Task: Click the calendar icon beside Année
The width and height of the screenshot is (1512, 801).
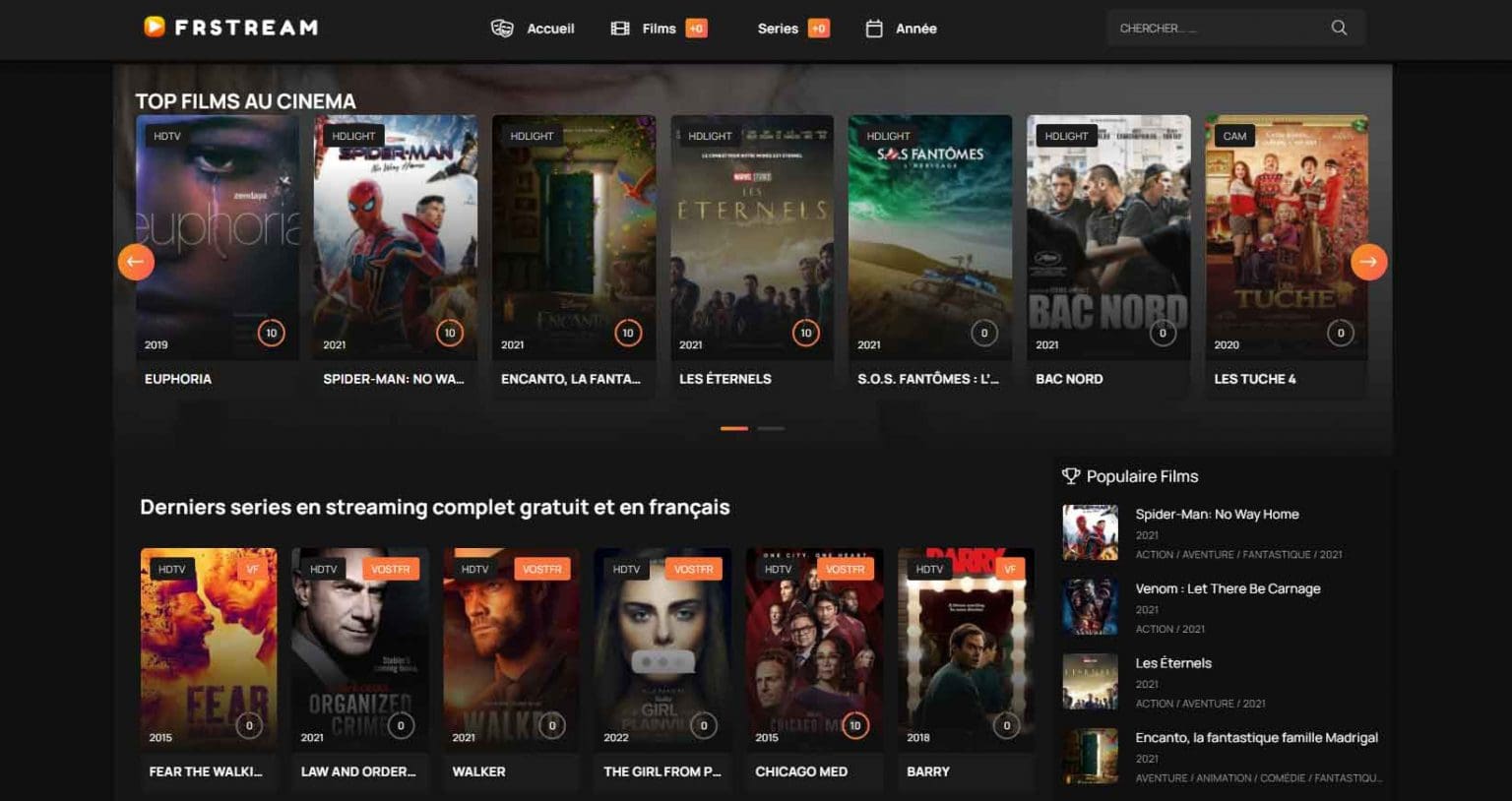Action: tap(874, 29)
